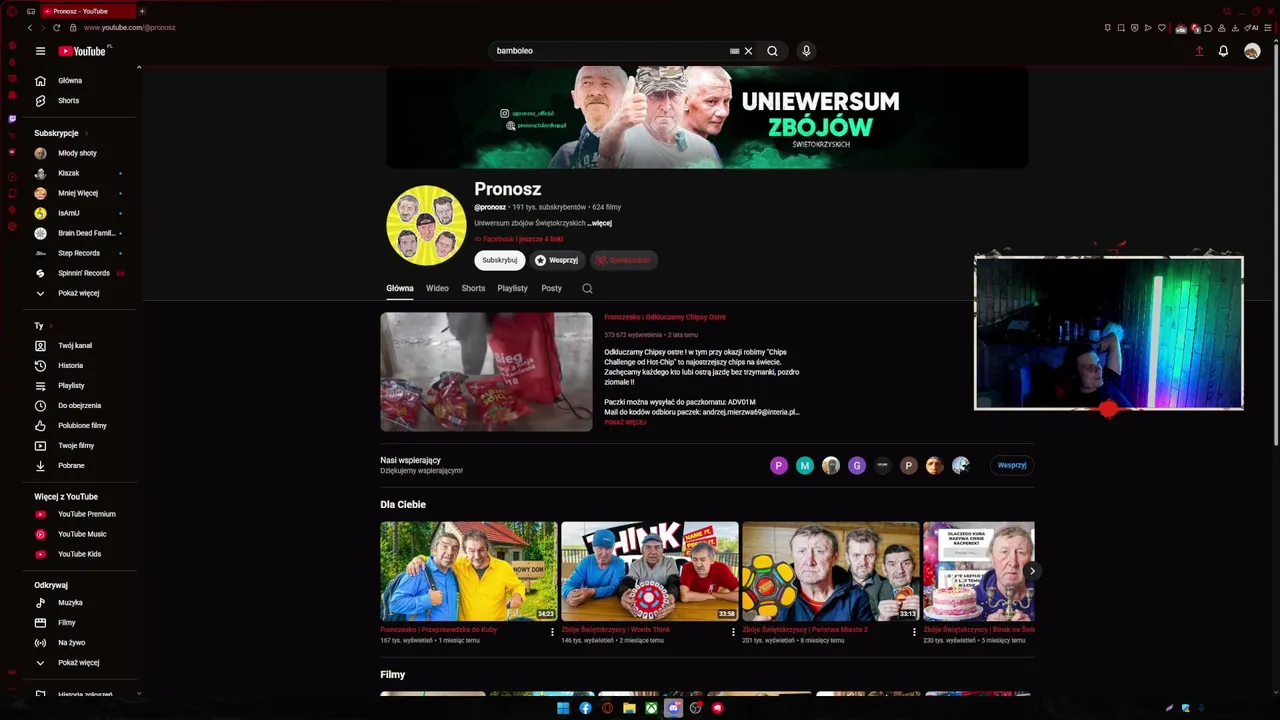This screenshot has height=720, width=1280.
Task: Open File Explorer on the taskbar
Action: [629, 708]
